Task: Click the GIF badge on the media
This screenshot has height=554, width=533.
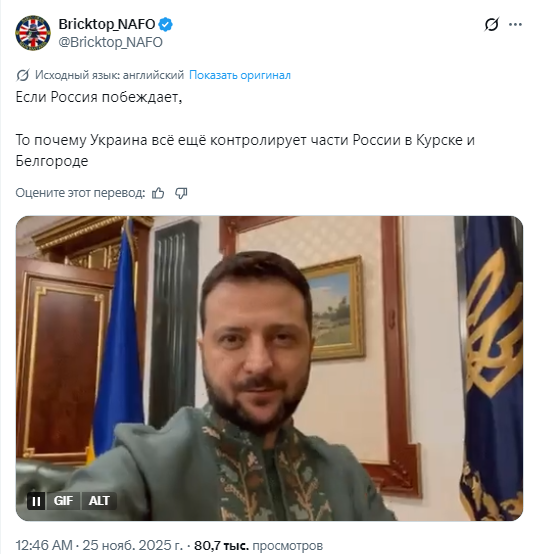Action: pos(63,501)
